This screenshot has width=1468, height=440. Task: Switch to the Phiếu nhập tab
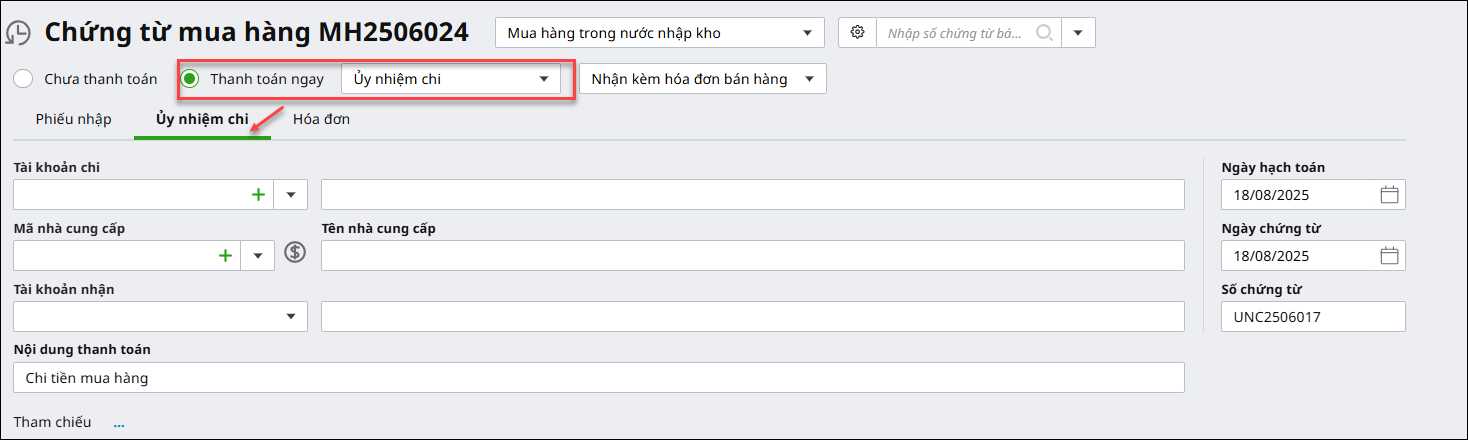point(74,119)
